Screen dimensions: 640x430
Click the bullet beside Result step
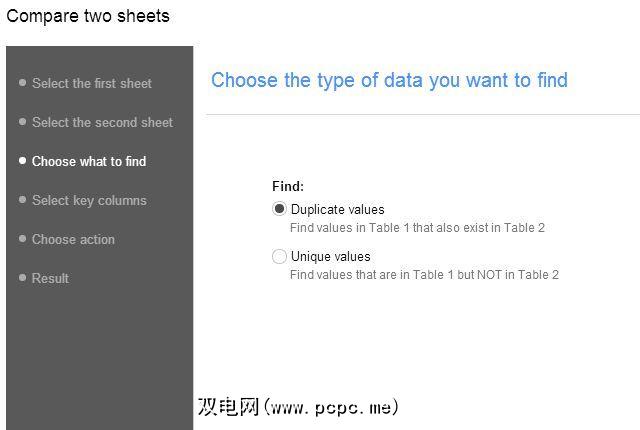click(x=22, y=278)
